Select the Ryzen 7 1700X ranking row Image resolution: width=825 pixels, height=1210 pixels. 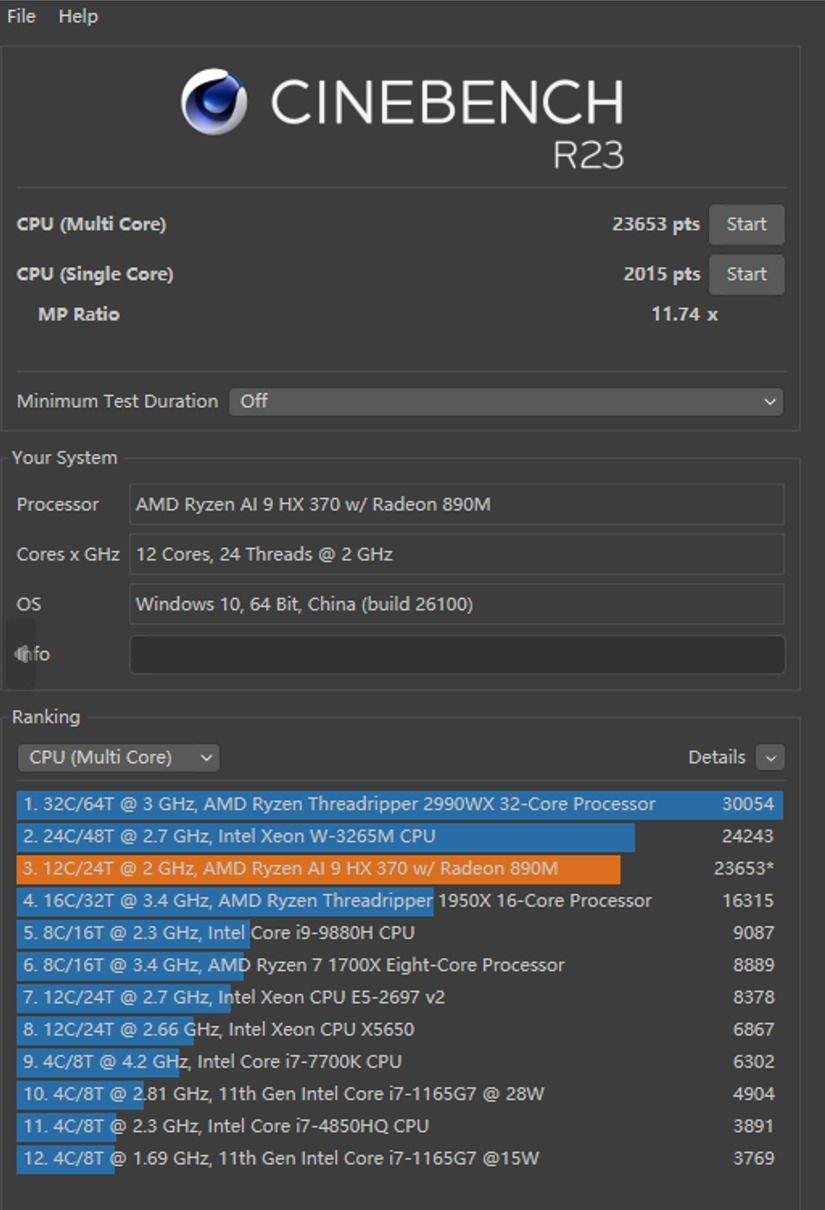pos(399,965)
